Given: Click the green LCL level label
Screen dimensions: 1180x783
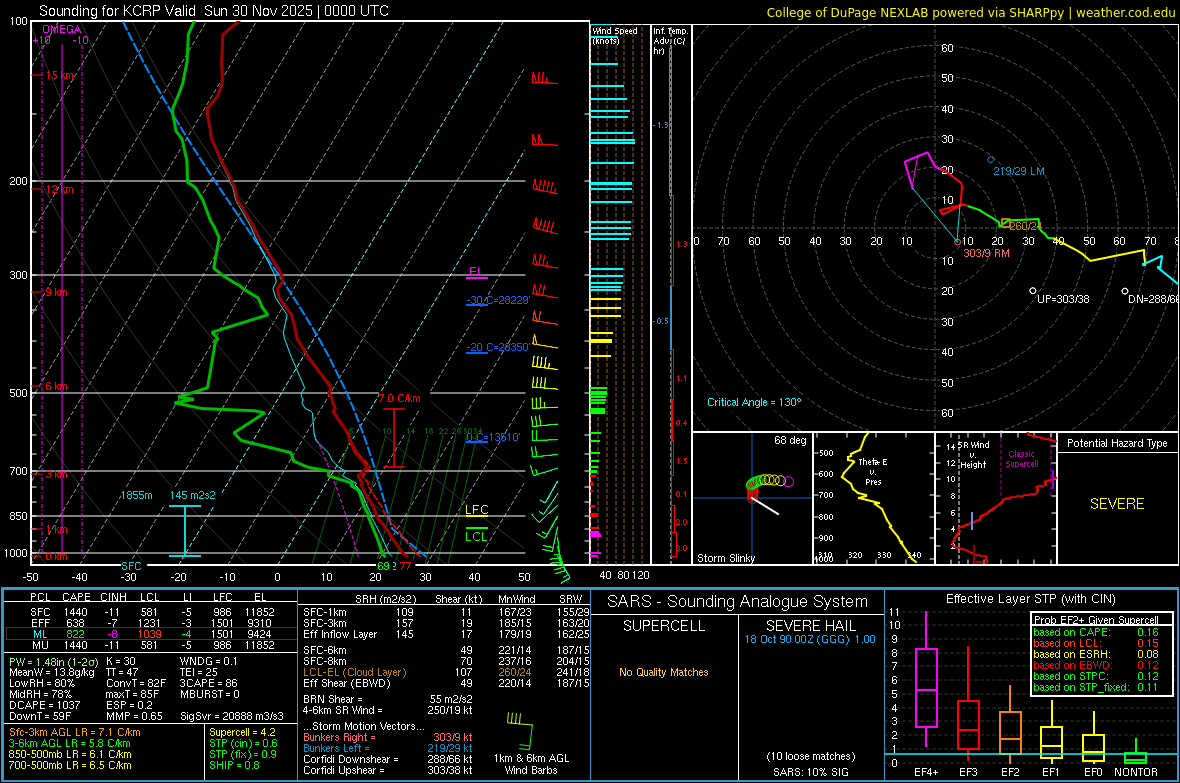Looking at the screenshot, I should point(476,536).
